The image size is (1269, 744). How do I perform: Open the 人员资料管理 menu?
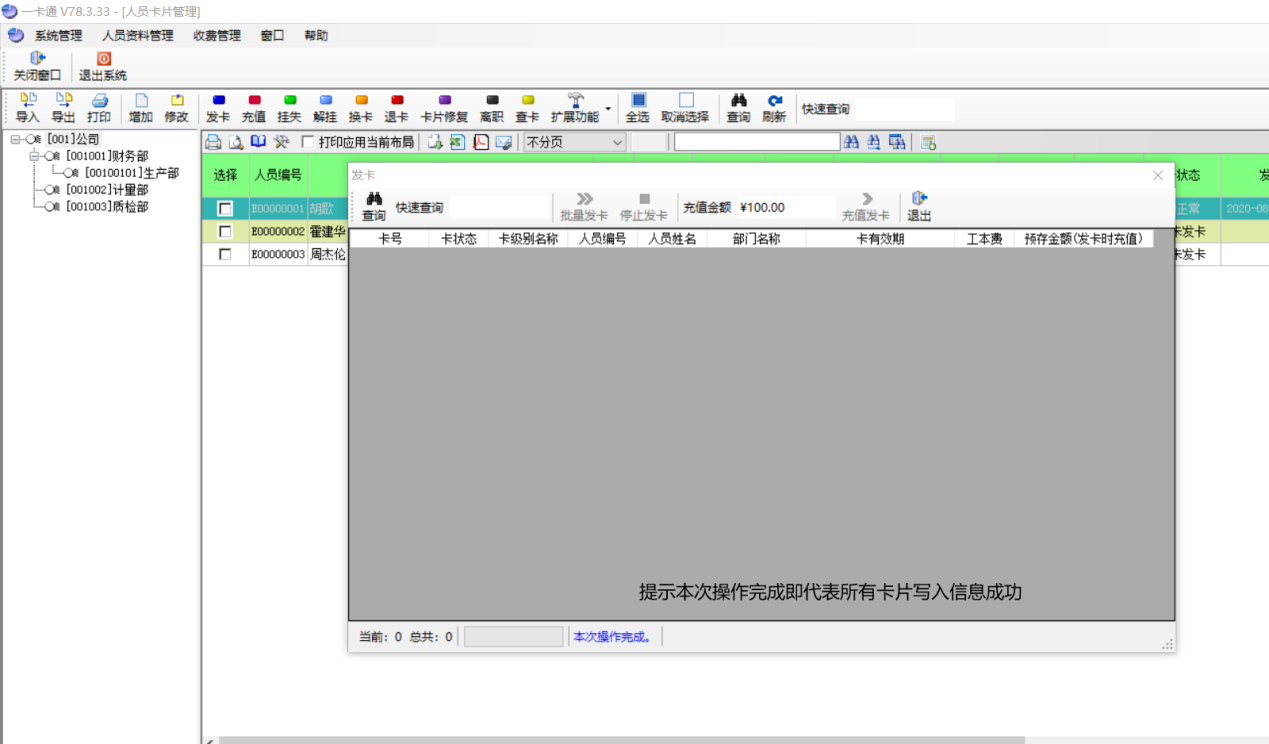137,36
